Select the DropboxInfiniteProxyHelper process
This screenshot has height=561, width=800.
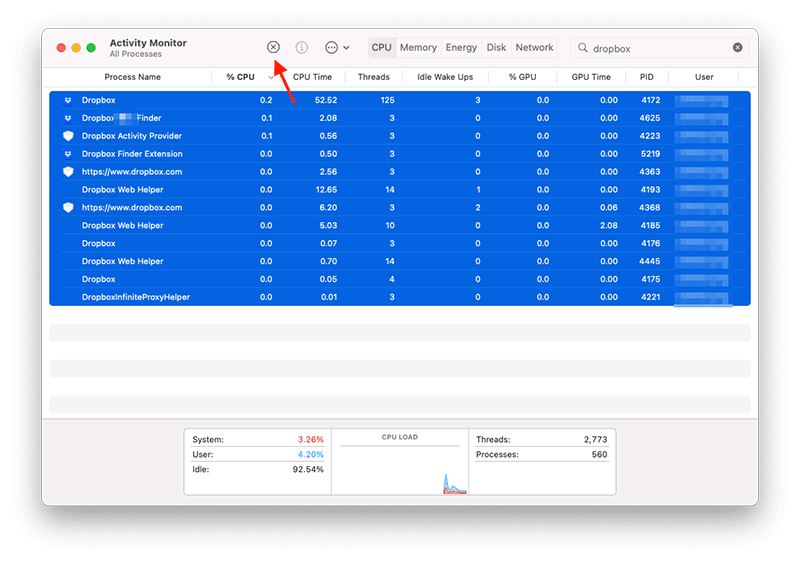[x=400, y=297]
